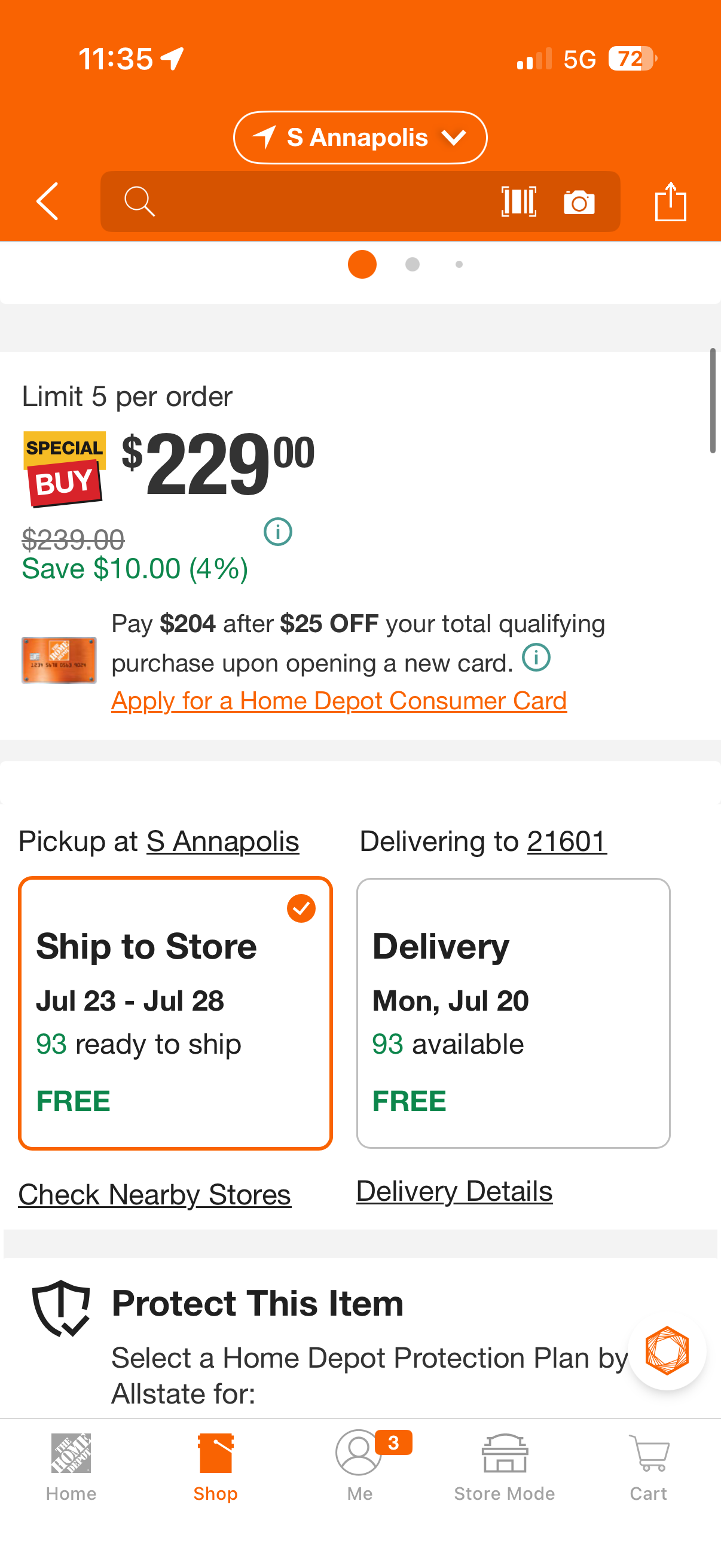Open the barcode scanner icon

click(x=518, y=202)
